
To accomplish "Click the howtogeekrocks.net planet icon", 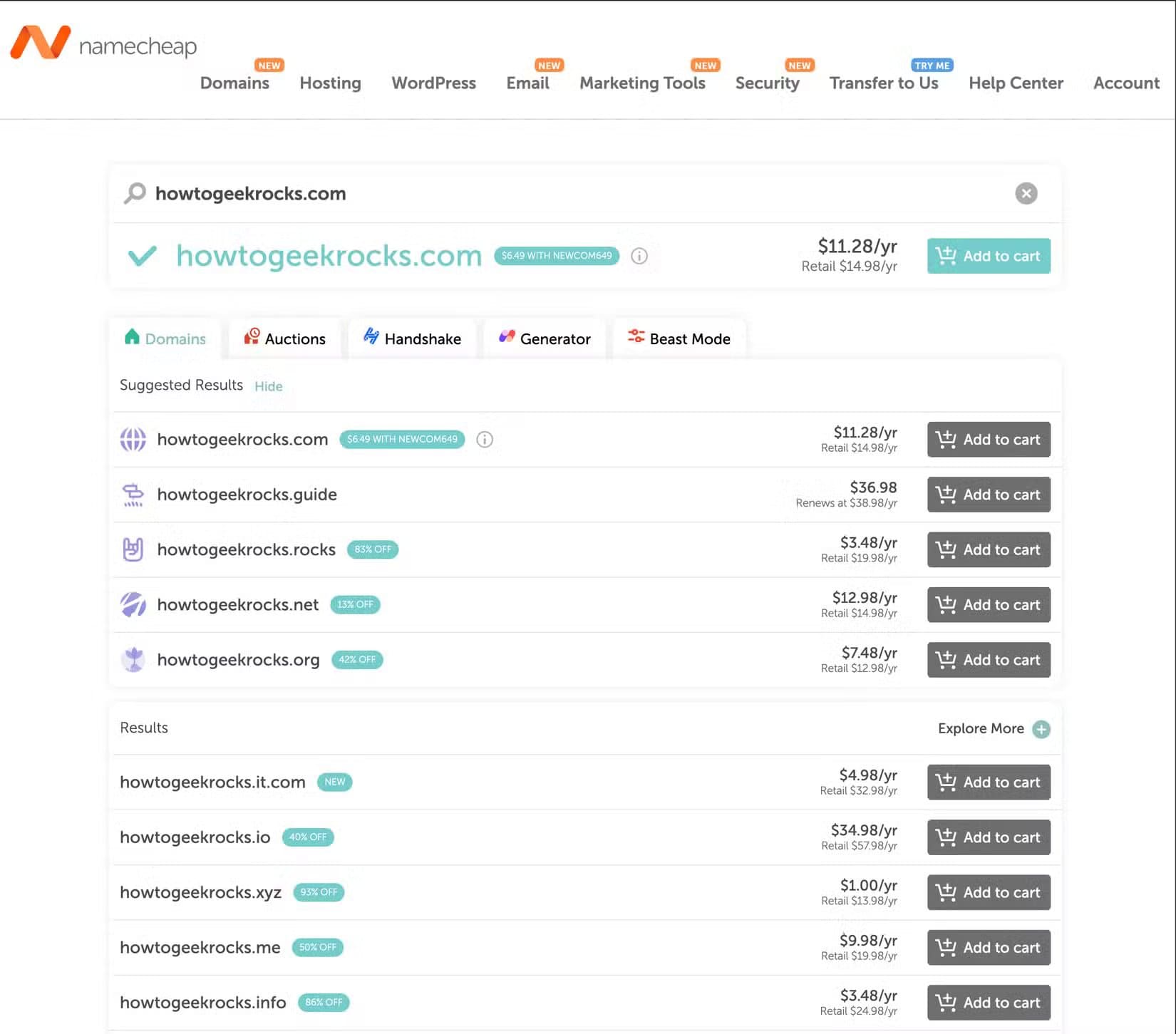I will pyautogui.click(x=133, y=604).
